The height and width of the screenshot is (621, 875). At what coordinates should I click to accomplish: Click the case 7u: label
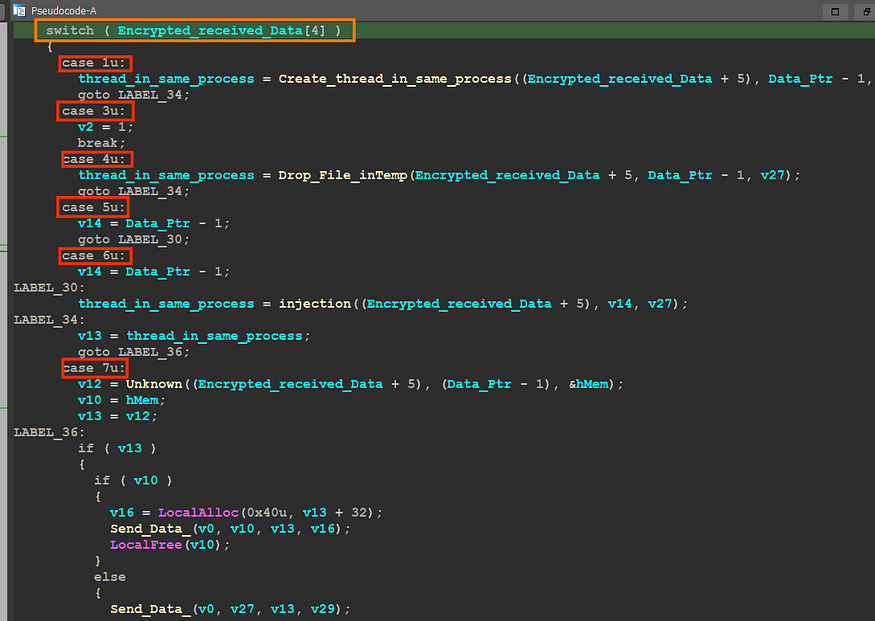(x=94, y=368)
